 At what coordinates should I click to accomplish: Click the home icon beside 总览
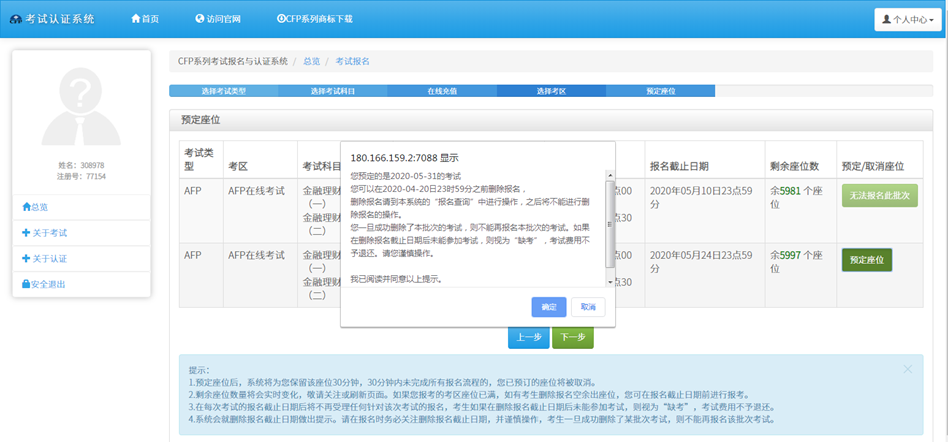coord(26,207)
